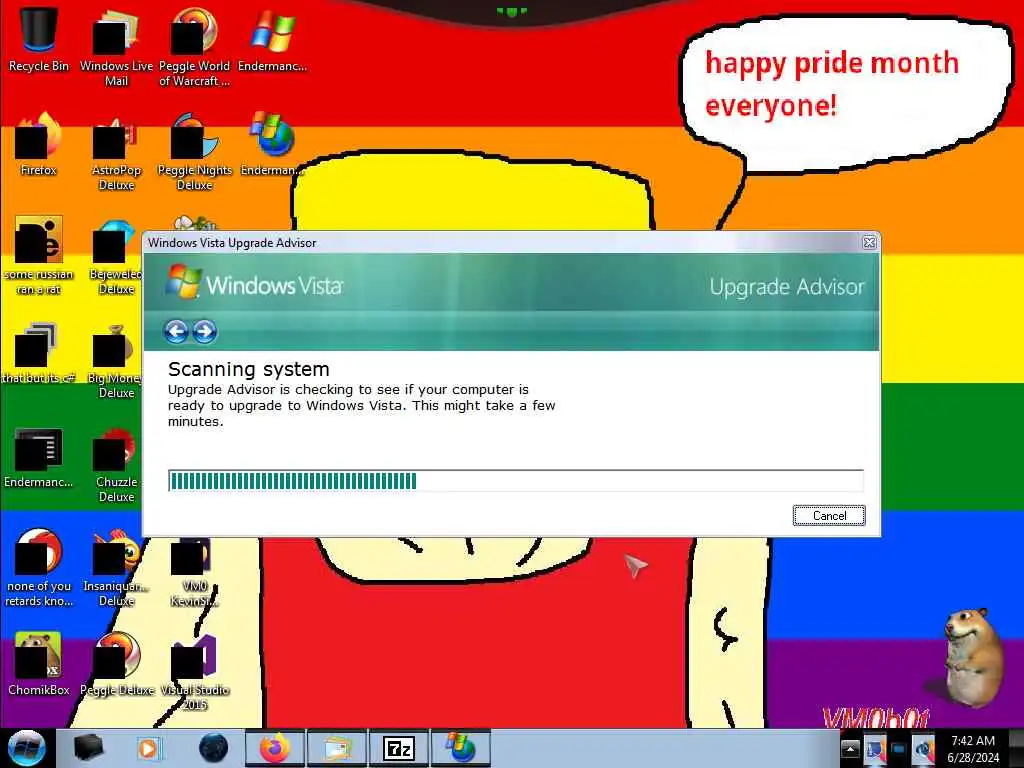Show hidden system tray icons
The width and height of the screenshot is (1024, 768).
[850, 749]
